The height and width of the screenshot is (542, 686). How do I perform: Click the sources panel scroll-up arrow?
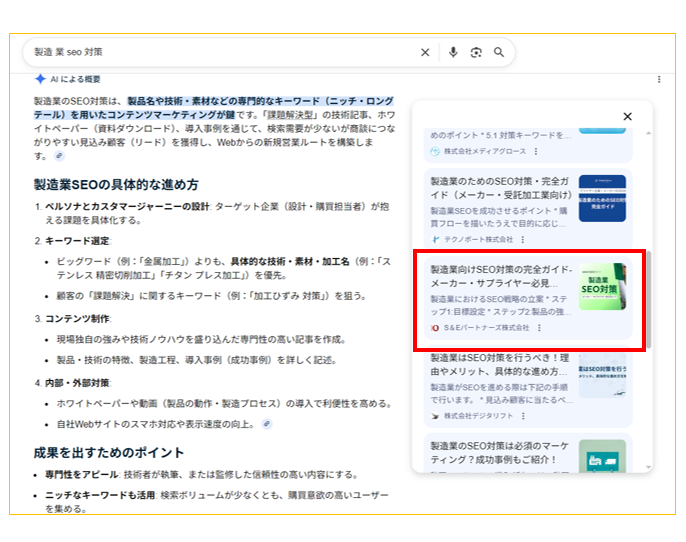pos(648,133)
